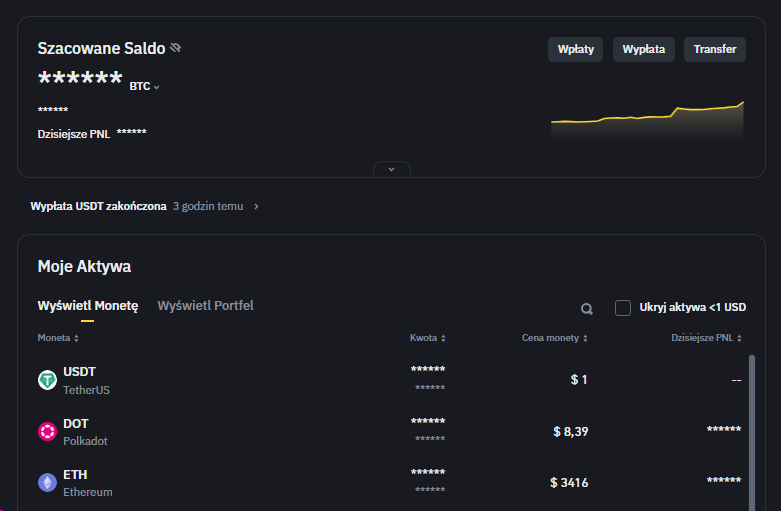Switch to Wyświetl Portfel tab
Screen dimensions: 781x511
(205, 305)
